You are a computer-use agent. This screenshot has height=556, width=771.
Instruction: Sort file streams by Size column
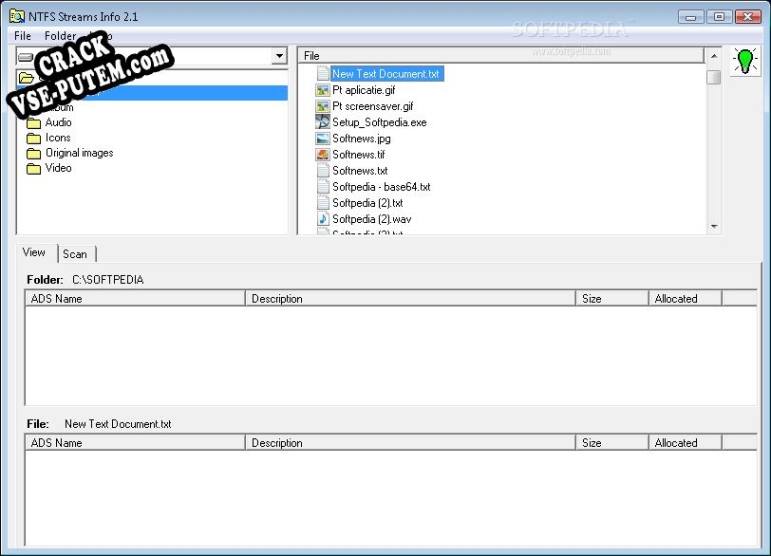click(612, 442)
